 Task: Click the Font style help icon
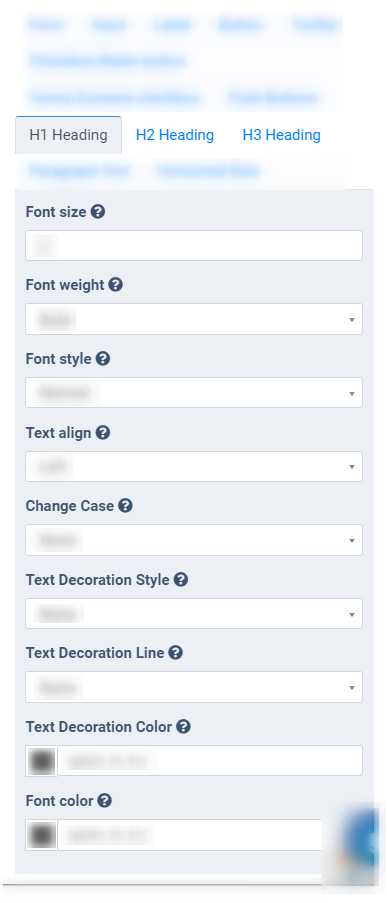(103, 358)
